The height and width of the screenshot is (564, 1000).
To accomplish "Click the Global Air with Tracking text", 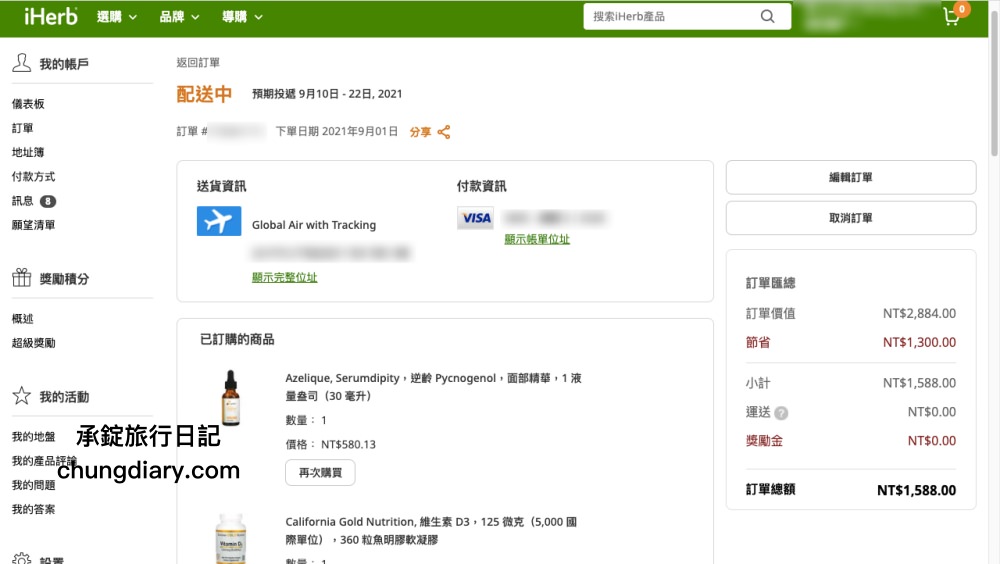I will click(314, 225).
